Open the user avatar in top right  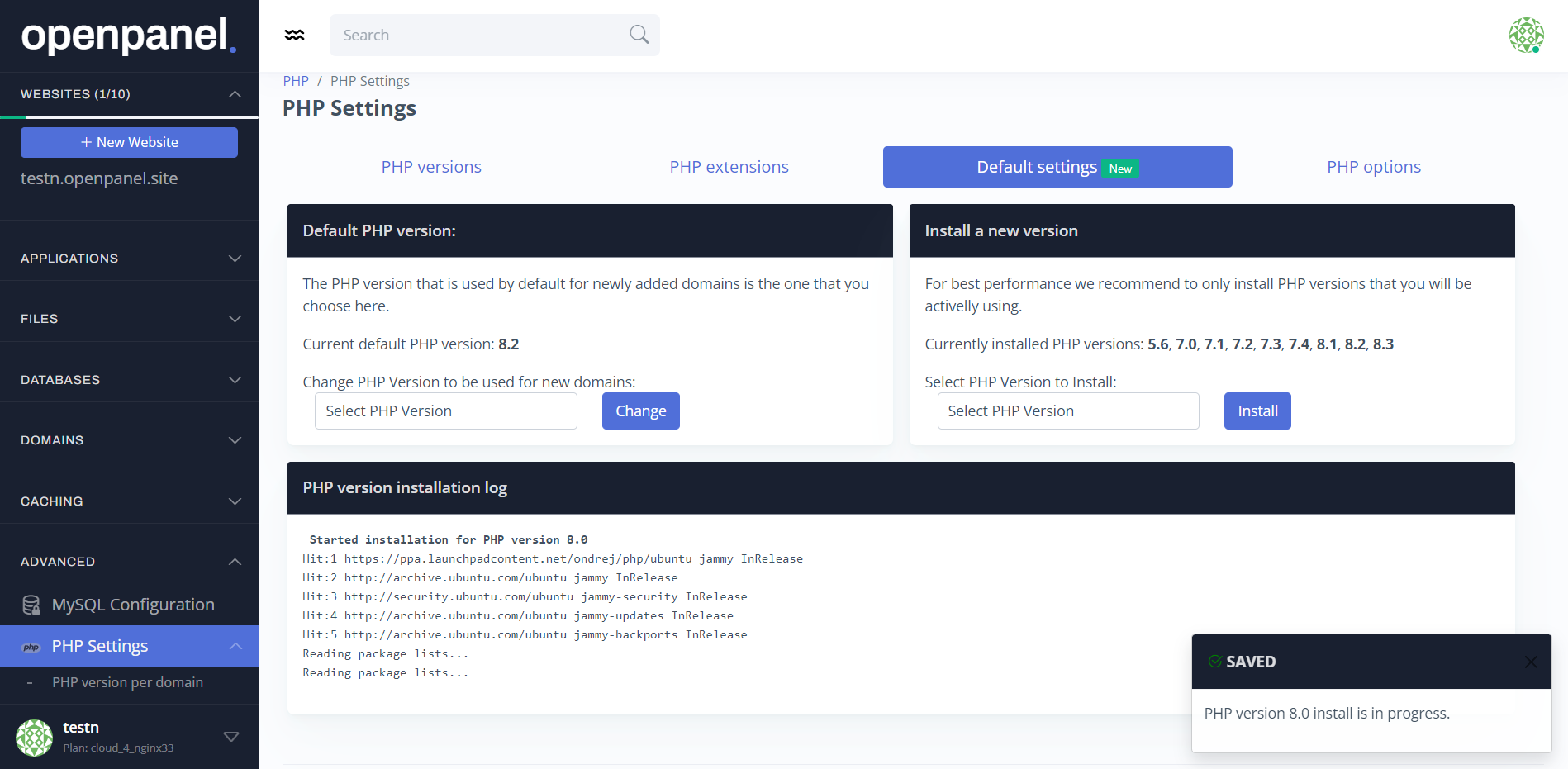coord(1526,35)
